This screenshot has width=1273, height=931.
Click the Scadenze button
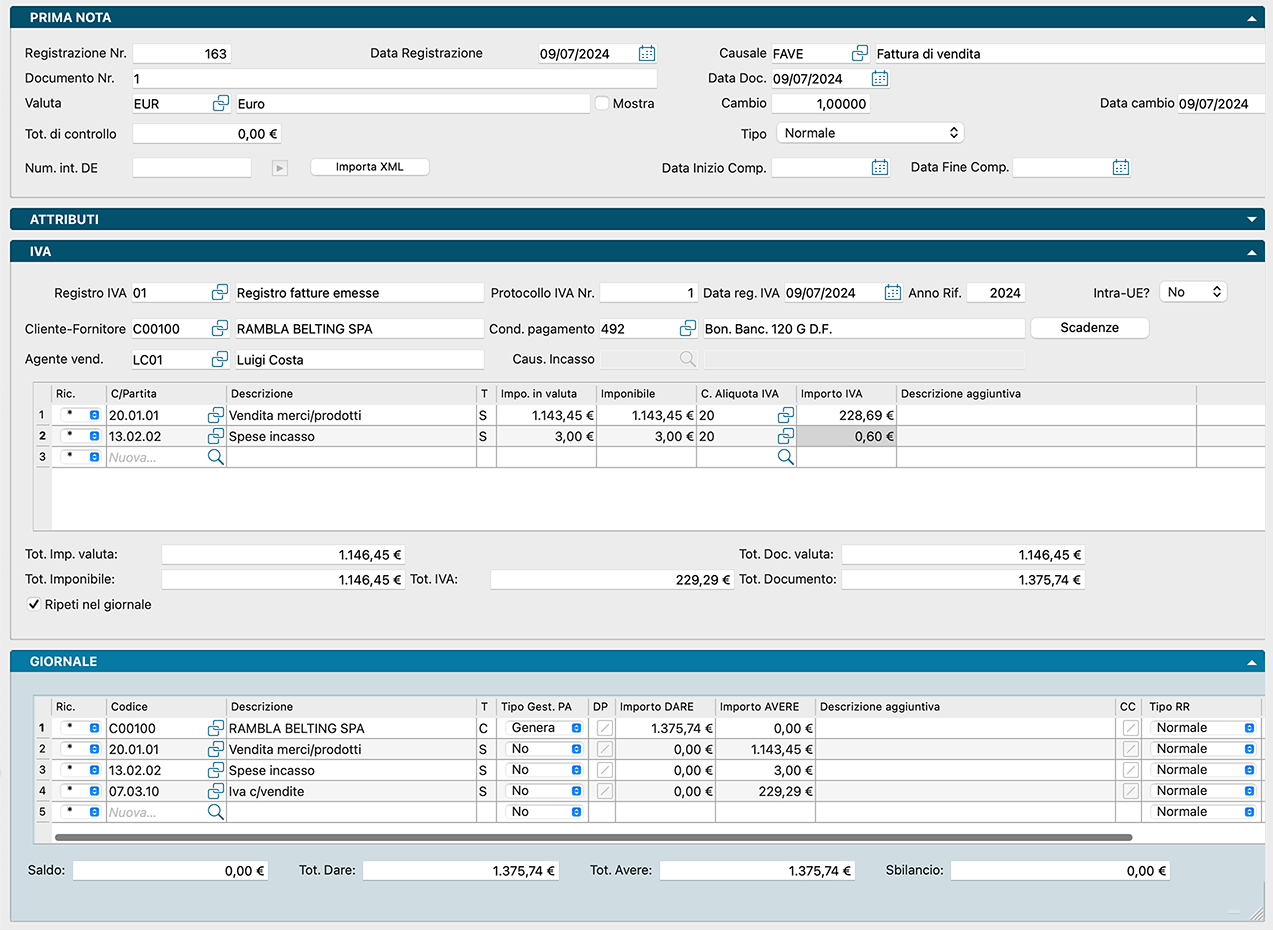(x=1089, y=328)
